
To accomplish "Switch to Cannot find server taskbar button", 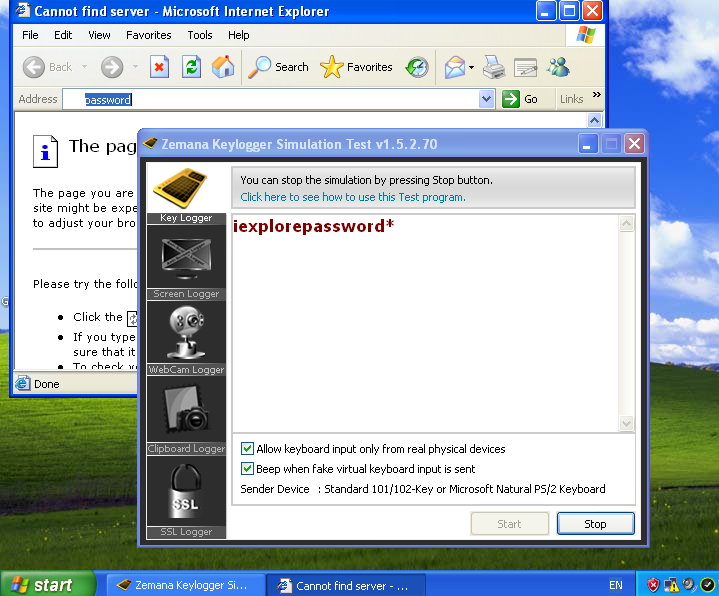I will 346,585.
